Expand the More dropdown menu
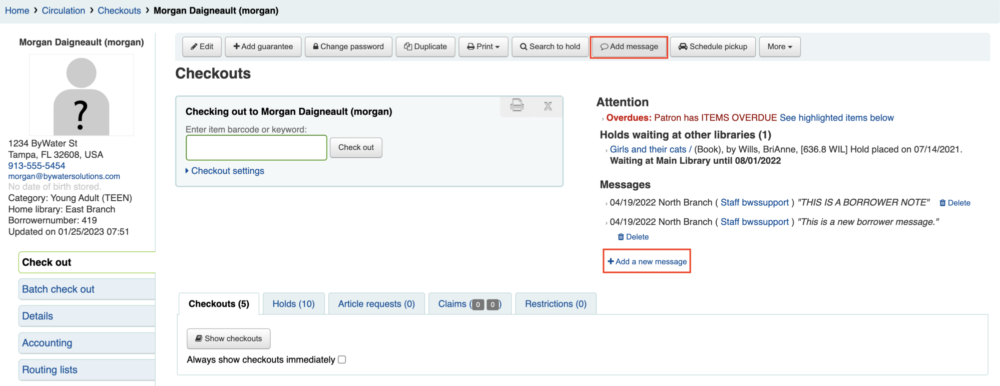Screen dimensions: 1000x386 pos(779,47)
